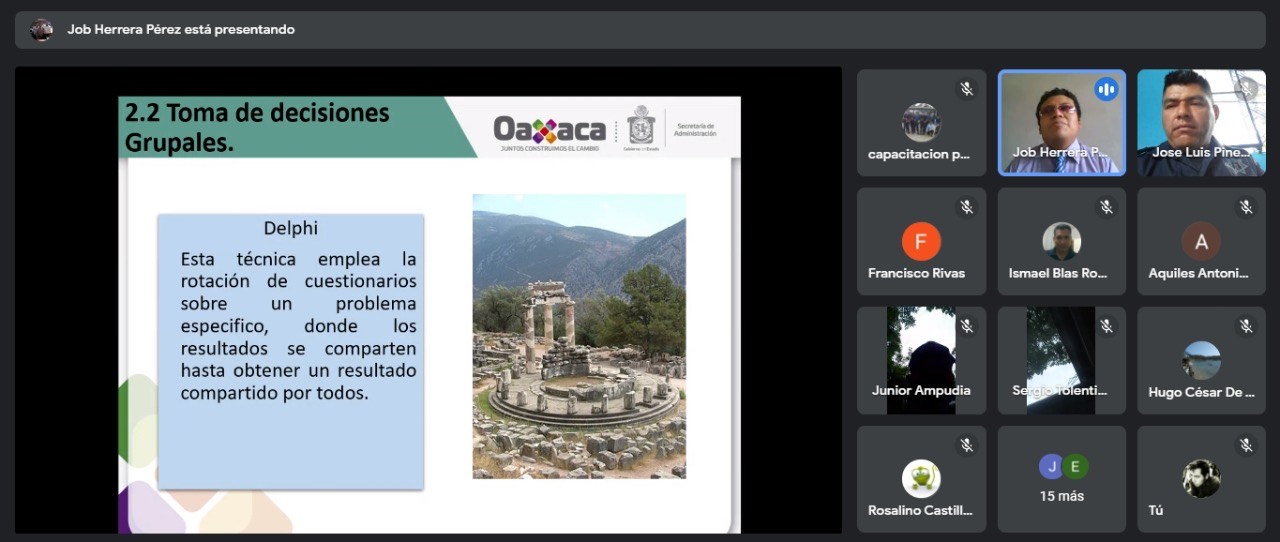
Task: Click the muted microphone icon on capacitacion tile
Action: click(966, 88)
